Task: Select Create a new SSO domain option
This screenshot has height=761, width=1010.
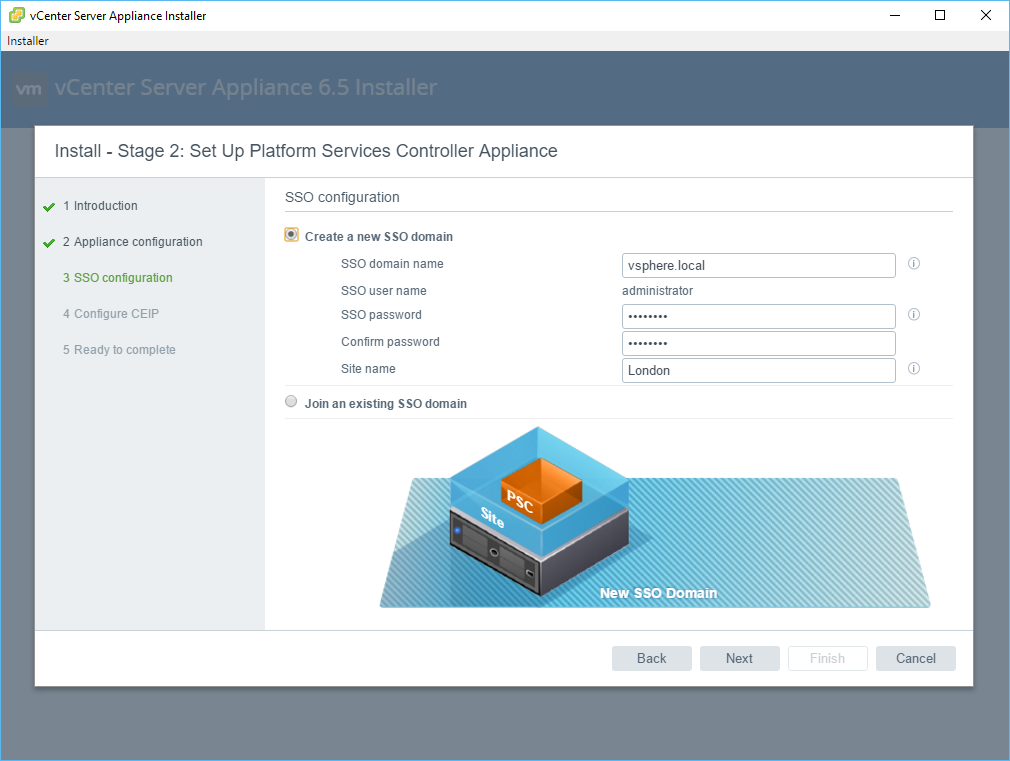Action: click(x=291, y=235)
